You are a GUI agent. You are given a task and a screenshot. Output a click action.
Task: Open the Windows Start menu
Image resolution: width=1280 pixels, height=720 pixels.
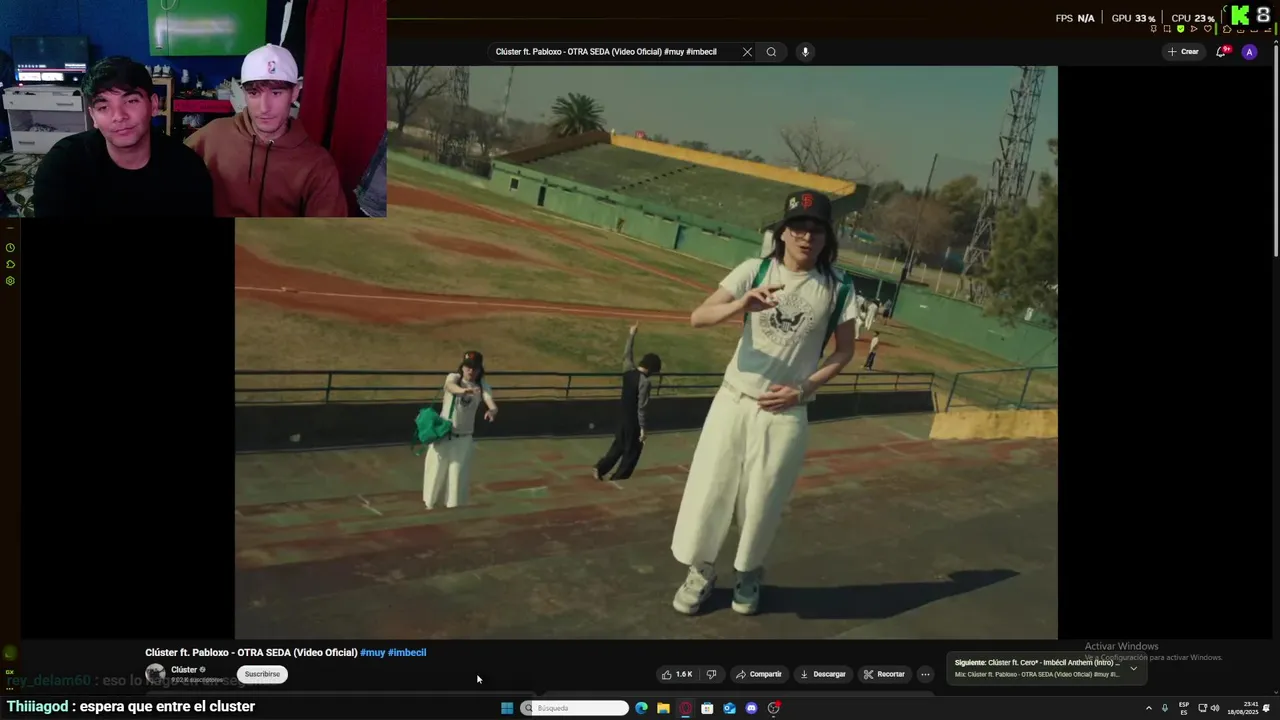[x=507, y=708]
